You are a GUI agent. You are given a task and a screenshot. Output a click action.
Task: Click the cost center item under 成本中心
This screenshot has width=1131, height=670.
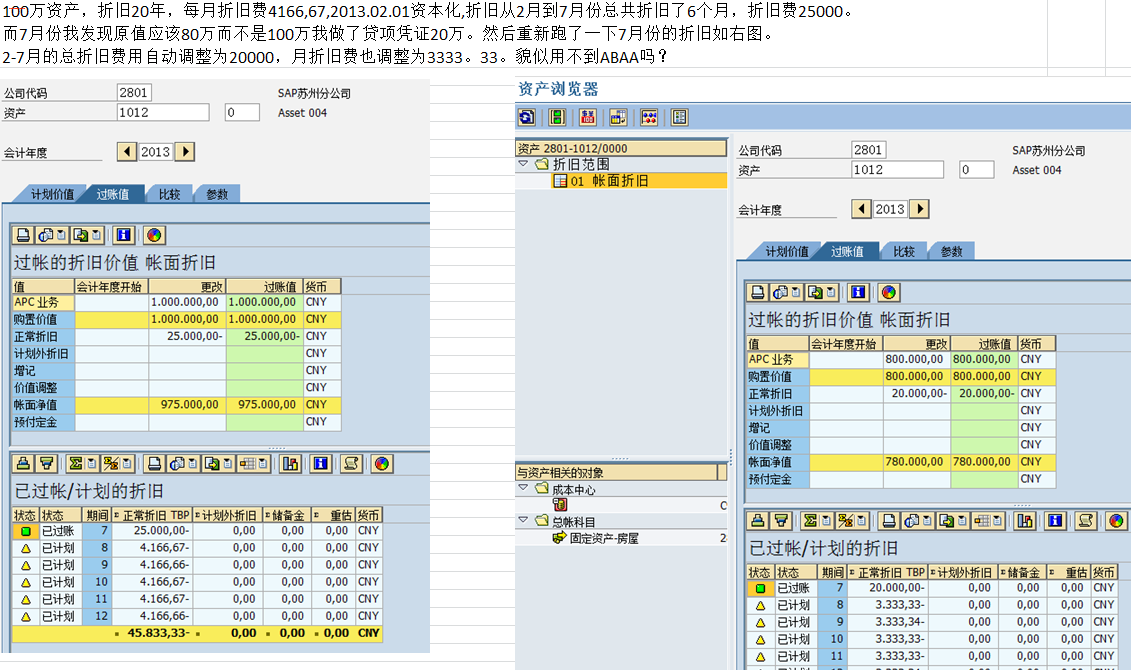coord(560,505)
